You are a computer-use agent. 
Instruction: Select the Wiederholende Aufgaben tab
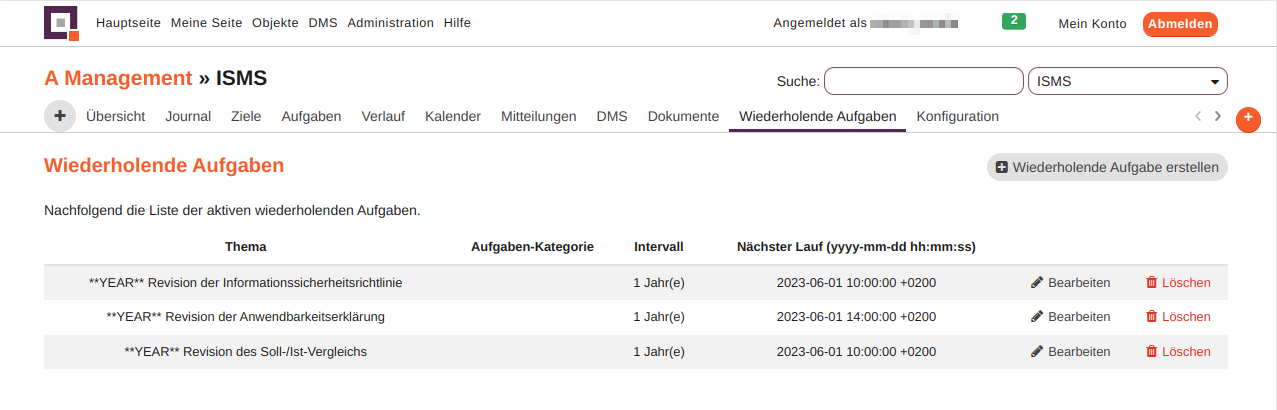tap(818, 116)
